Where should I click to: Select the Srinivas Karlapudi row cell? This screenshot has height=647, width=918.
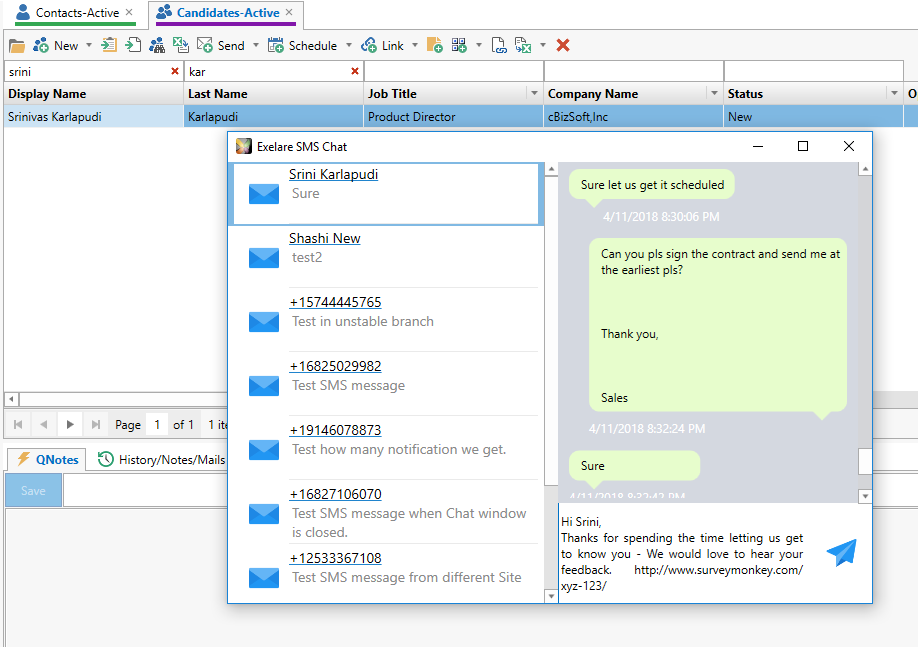pyautogui.click(x=94, y=117)
